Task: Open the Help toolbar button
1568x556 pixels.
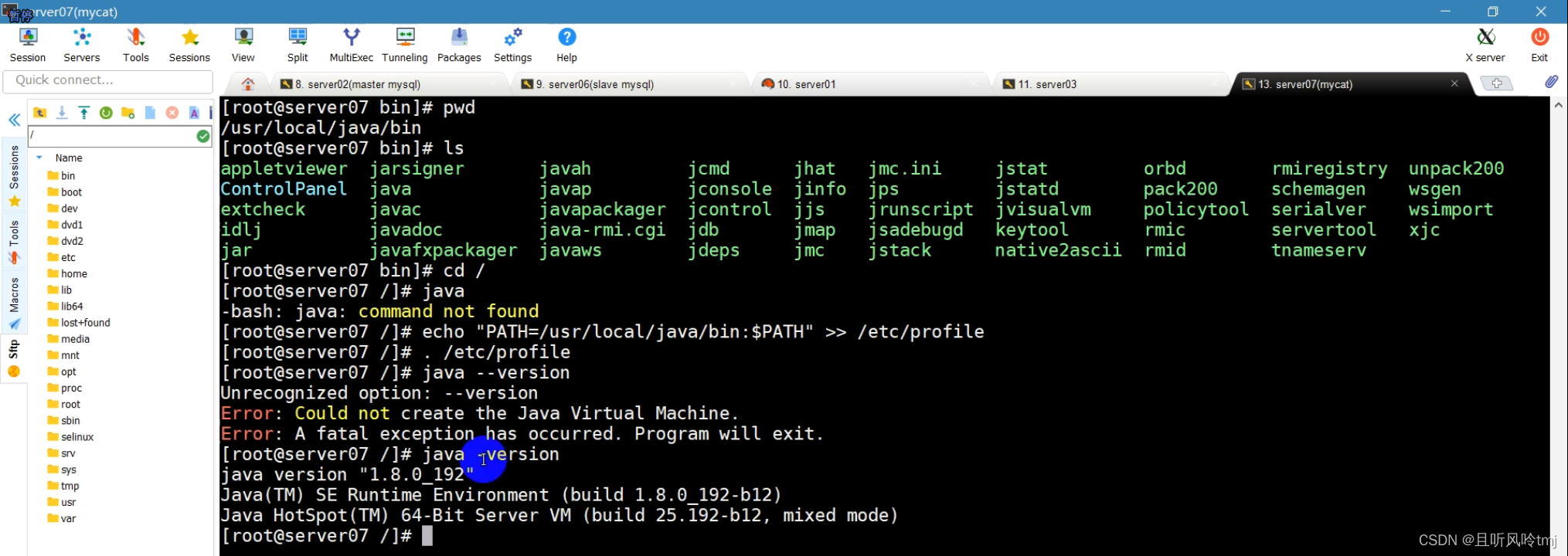Action: point(566,45)
